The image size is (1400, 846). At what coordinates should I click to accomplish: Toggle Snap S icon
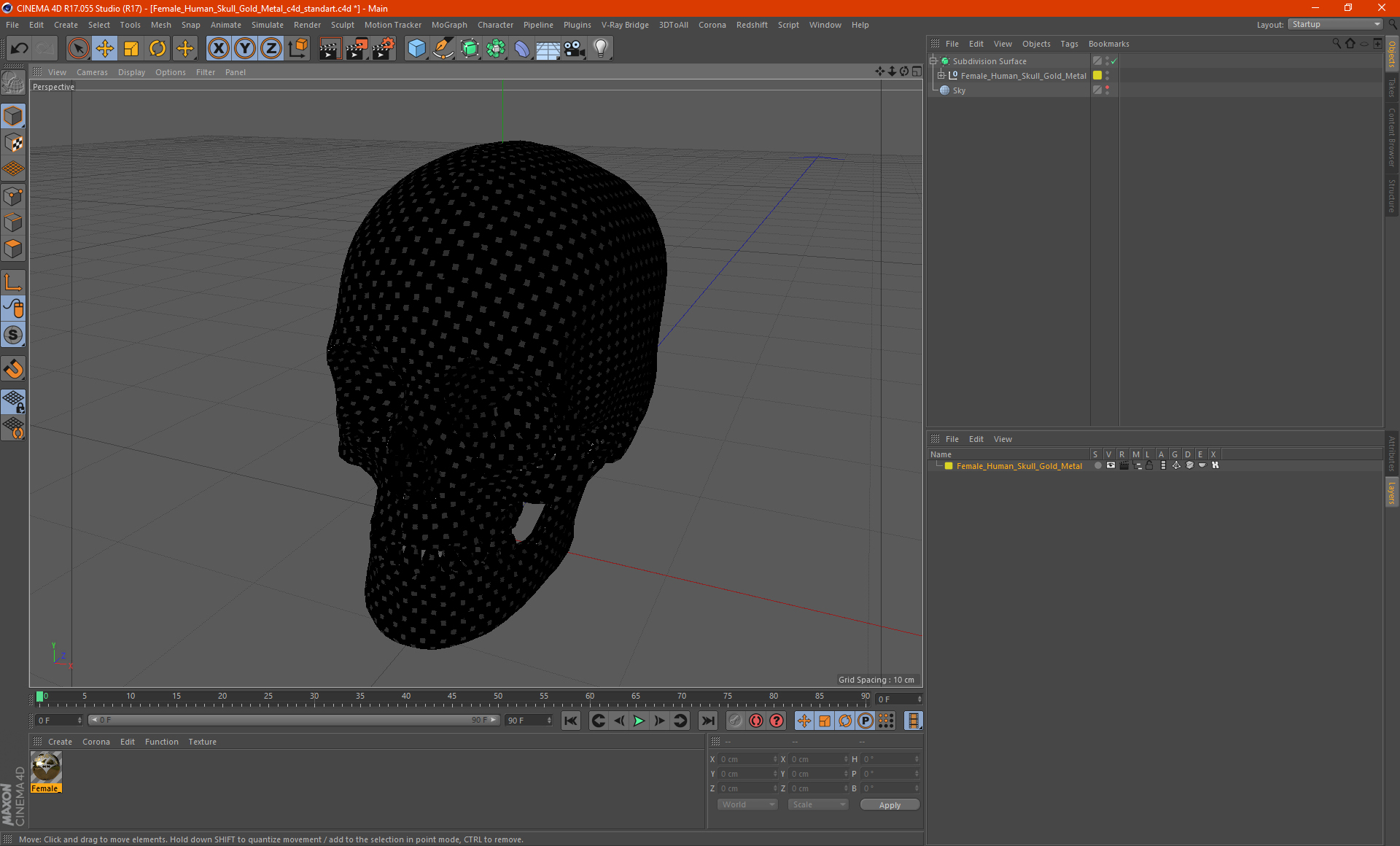(13, 335)
